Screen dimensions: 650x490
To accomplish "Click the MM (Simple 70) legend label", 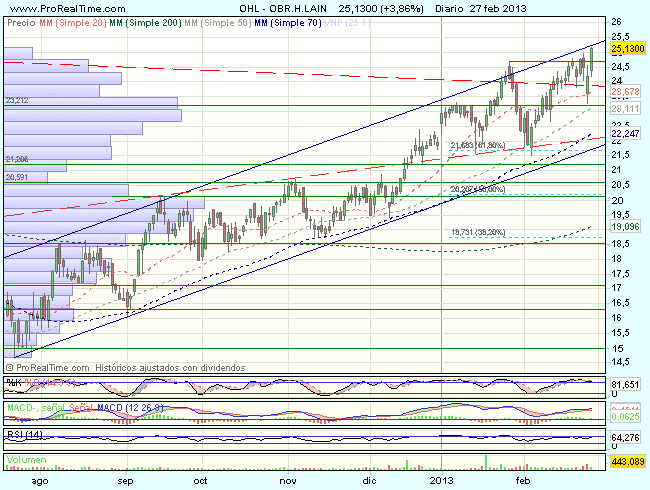I will click(289, 19).
